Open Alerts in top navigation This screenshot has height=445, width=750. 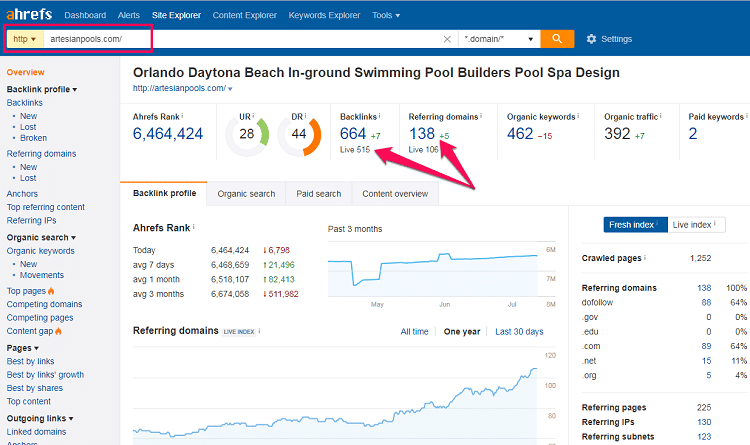129,15
